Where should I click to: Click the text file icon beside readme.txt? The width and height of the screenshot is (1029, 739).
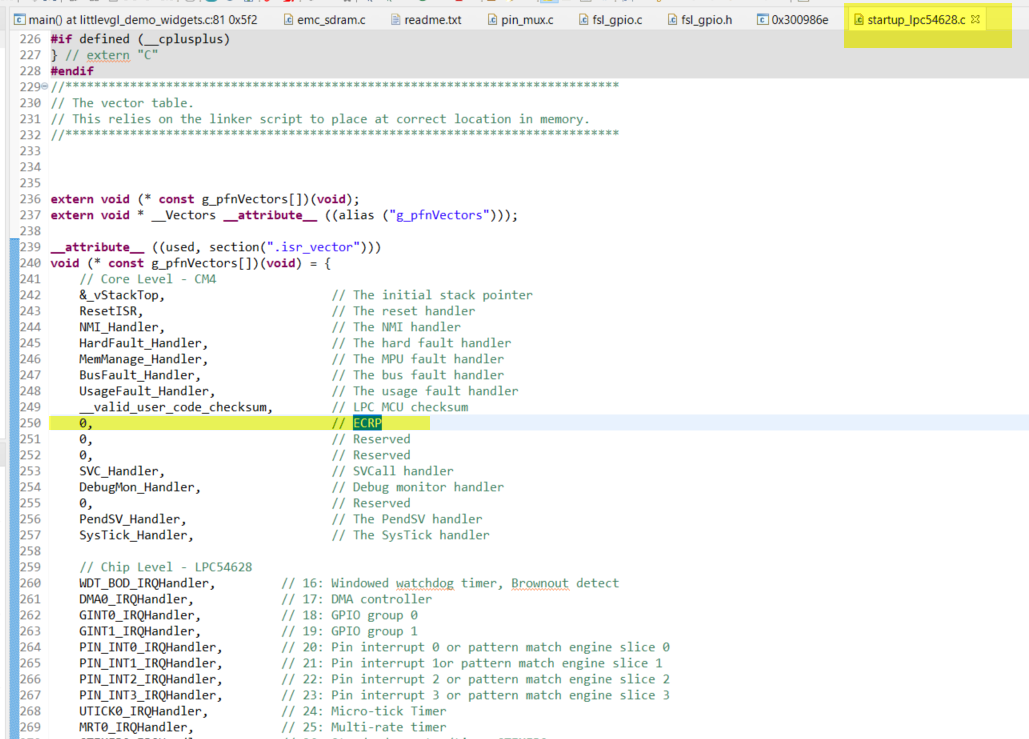coord(394,19)
